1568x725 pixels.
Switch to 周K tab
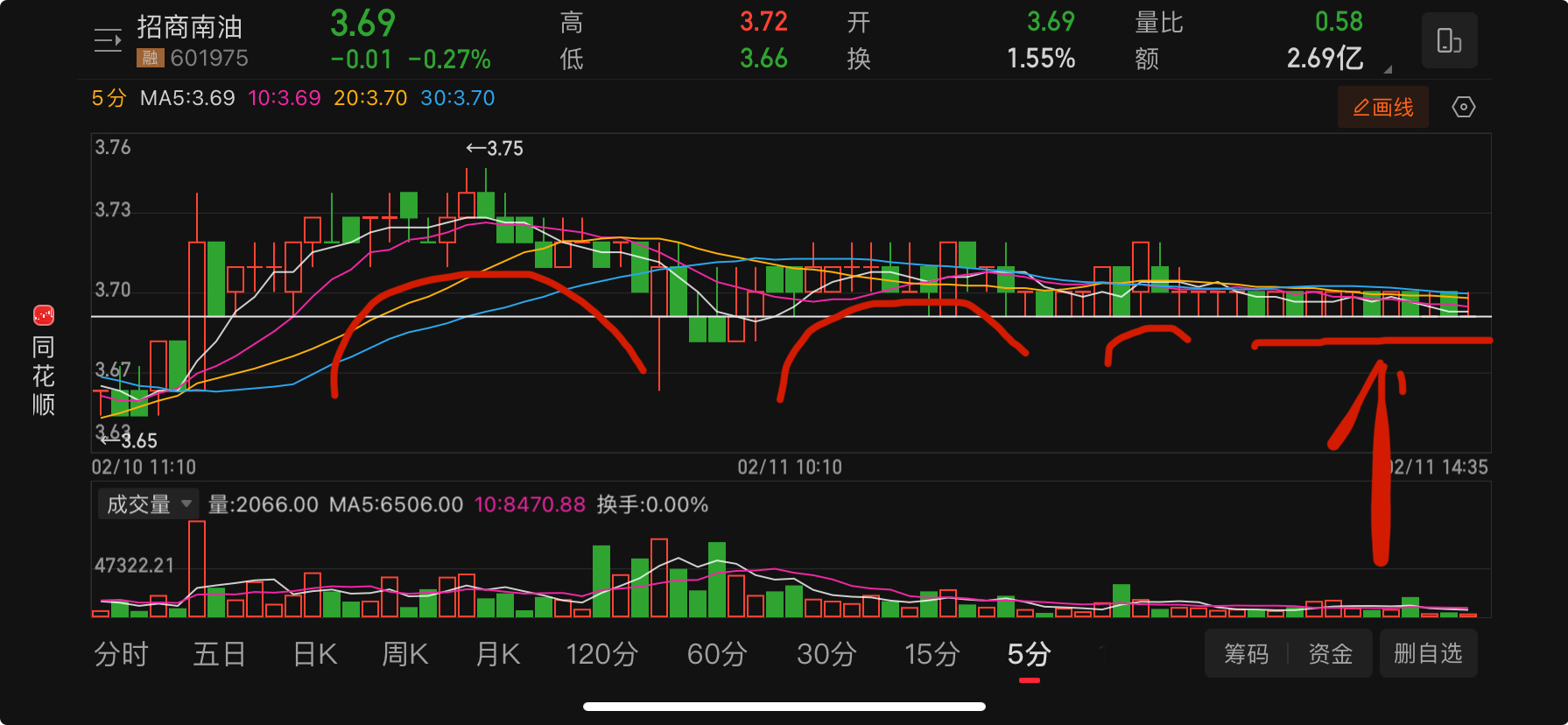[x=404, y=654]
